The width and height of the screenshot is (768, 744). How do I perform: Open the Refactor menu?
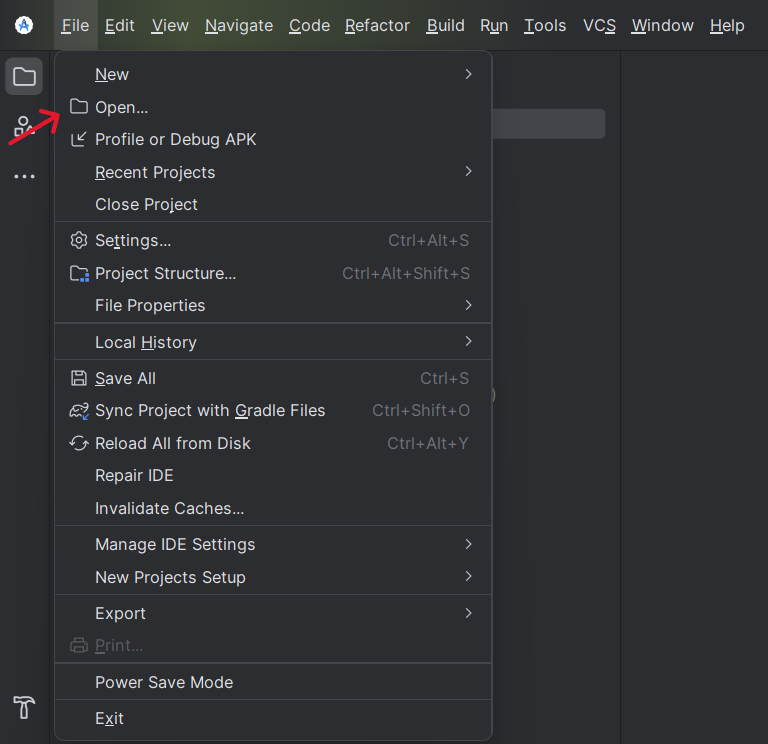[x=377, y=25]
